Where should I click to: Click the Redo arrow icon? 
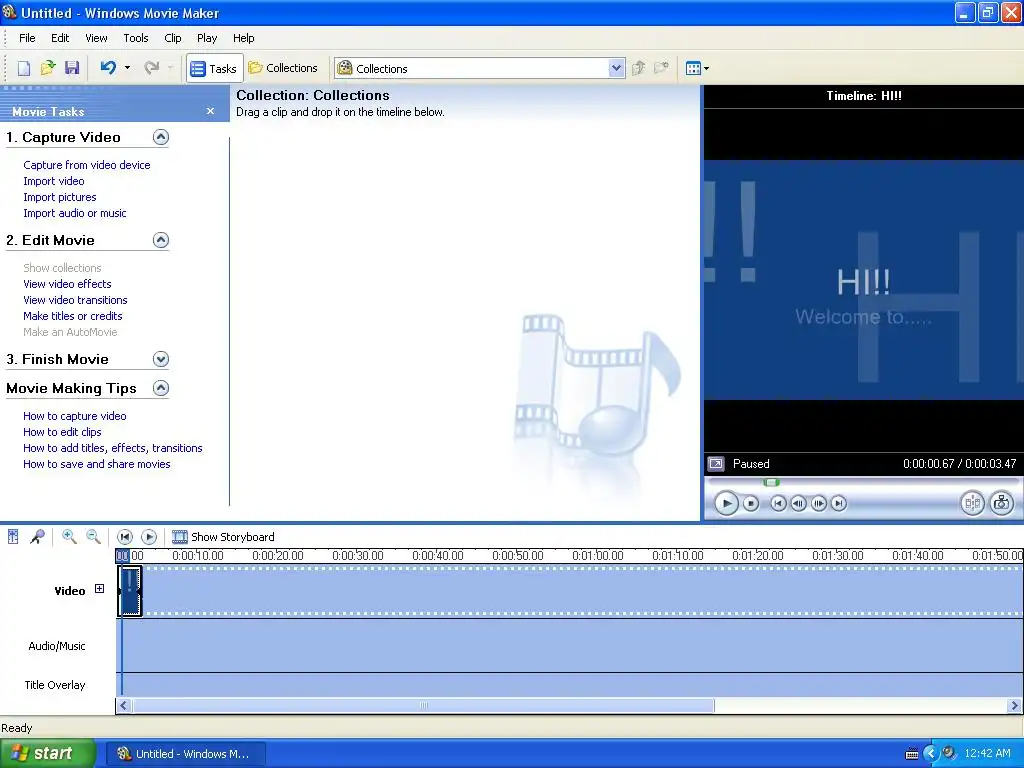point(152,67)
